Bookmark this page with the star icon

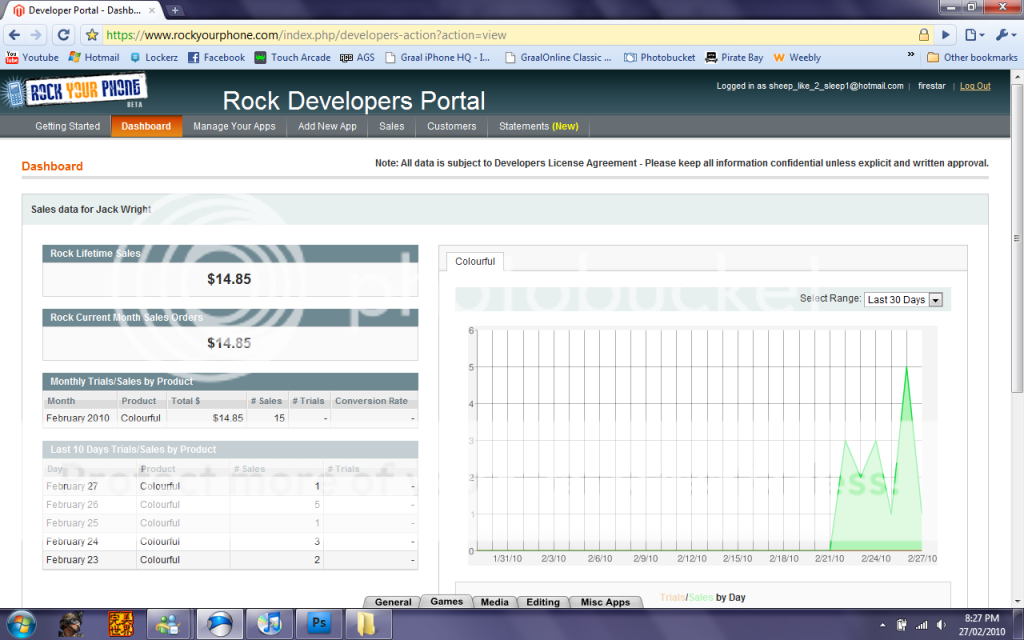coord(92,34)
